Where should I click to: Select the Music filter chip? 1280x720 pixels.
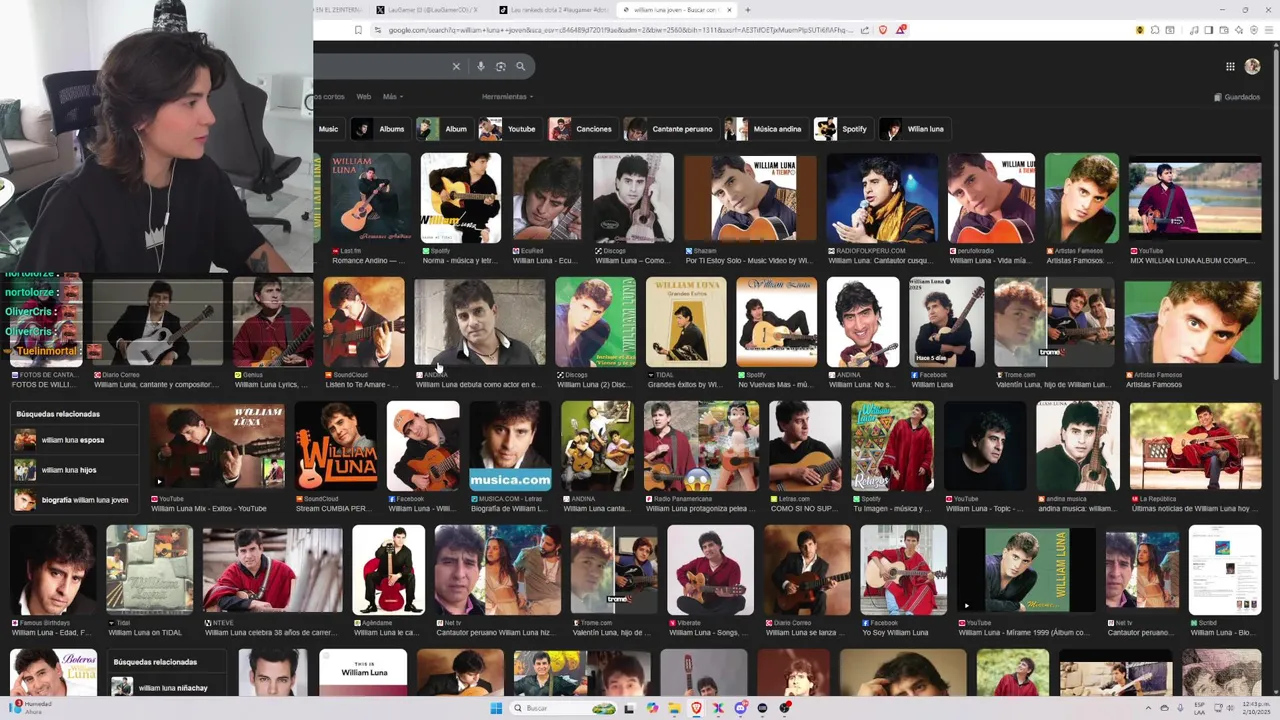[x=328, y=129]
